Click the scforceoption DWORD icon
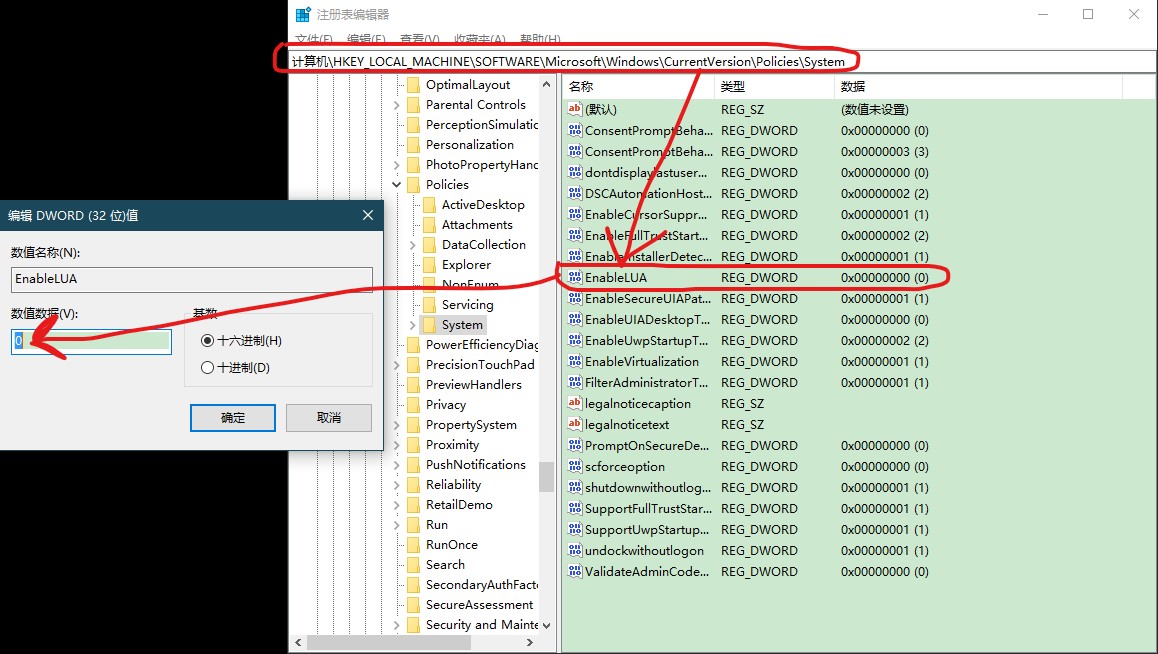The height and width of the screenshot is (654, 1158). (575, 467)
